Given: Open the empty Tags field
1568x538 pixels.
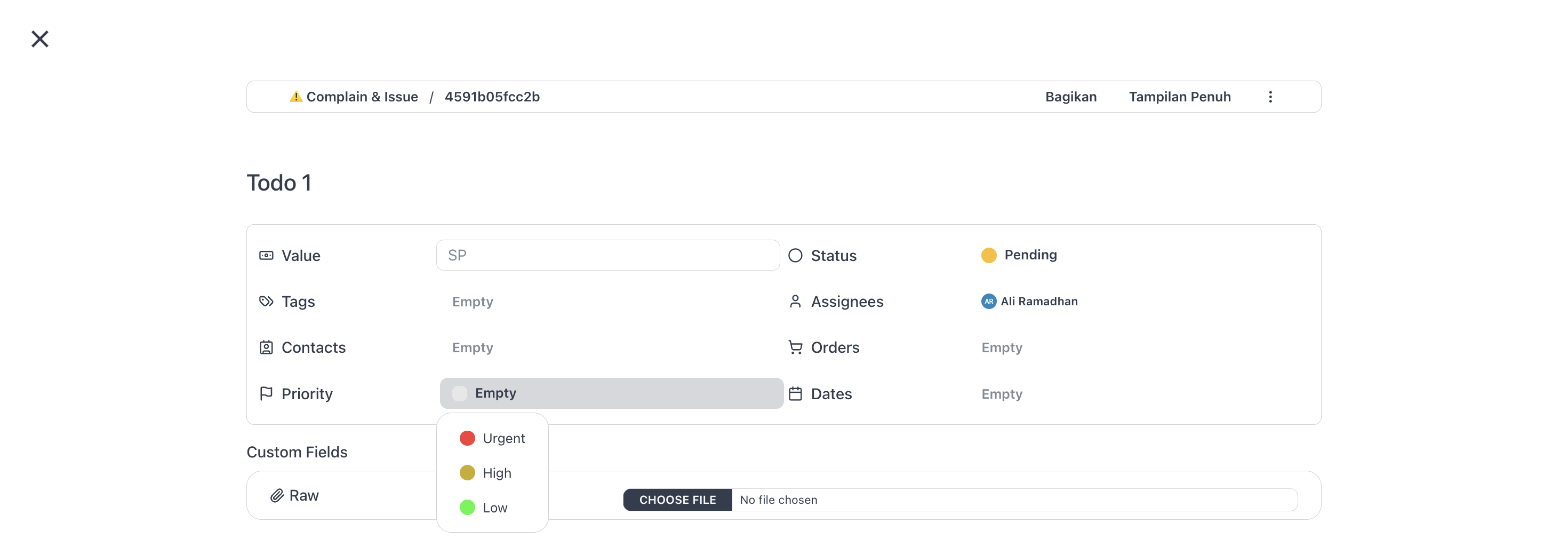Looking at the screenshot, I should point(473,302).
